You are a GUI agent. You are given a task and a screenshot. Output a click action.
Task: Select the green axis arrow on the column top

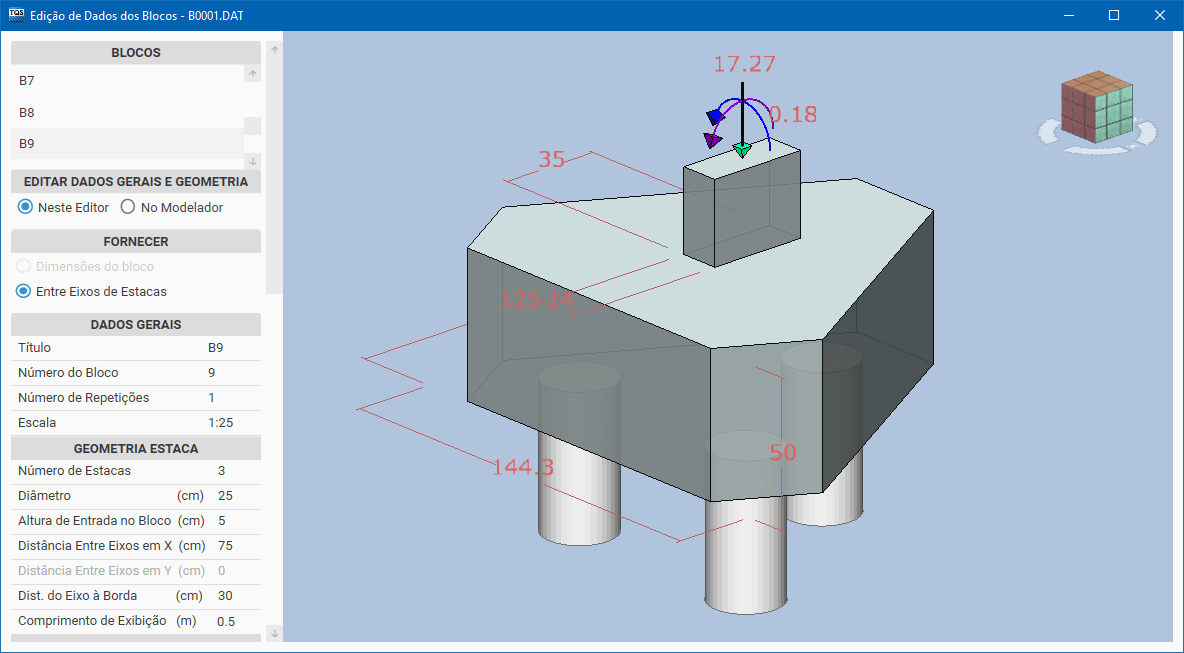[741, 149]
